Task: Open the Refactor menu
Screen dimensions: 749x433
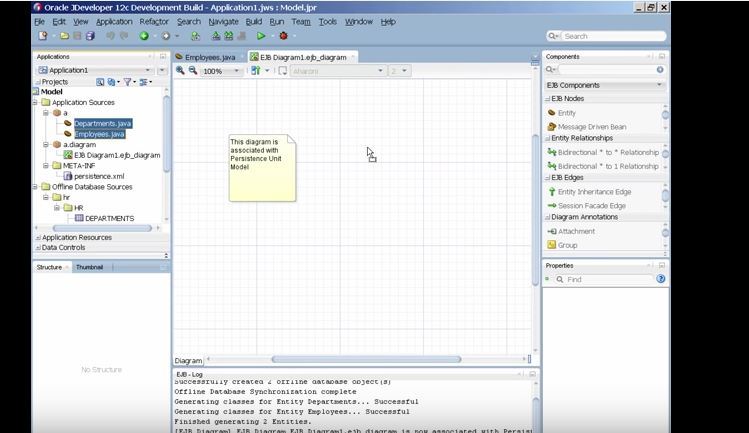Action: tap(154, 21)
